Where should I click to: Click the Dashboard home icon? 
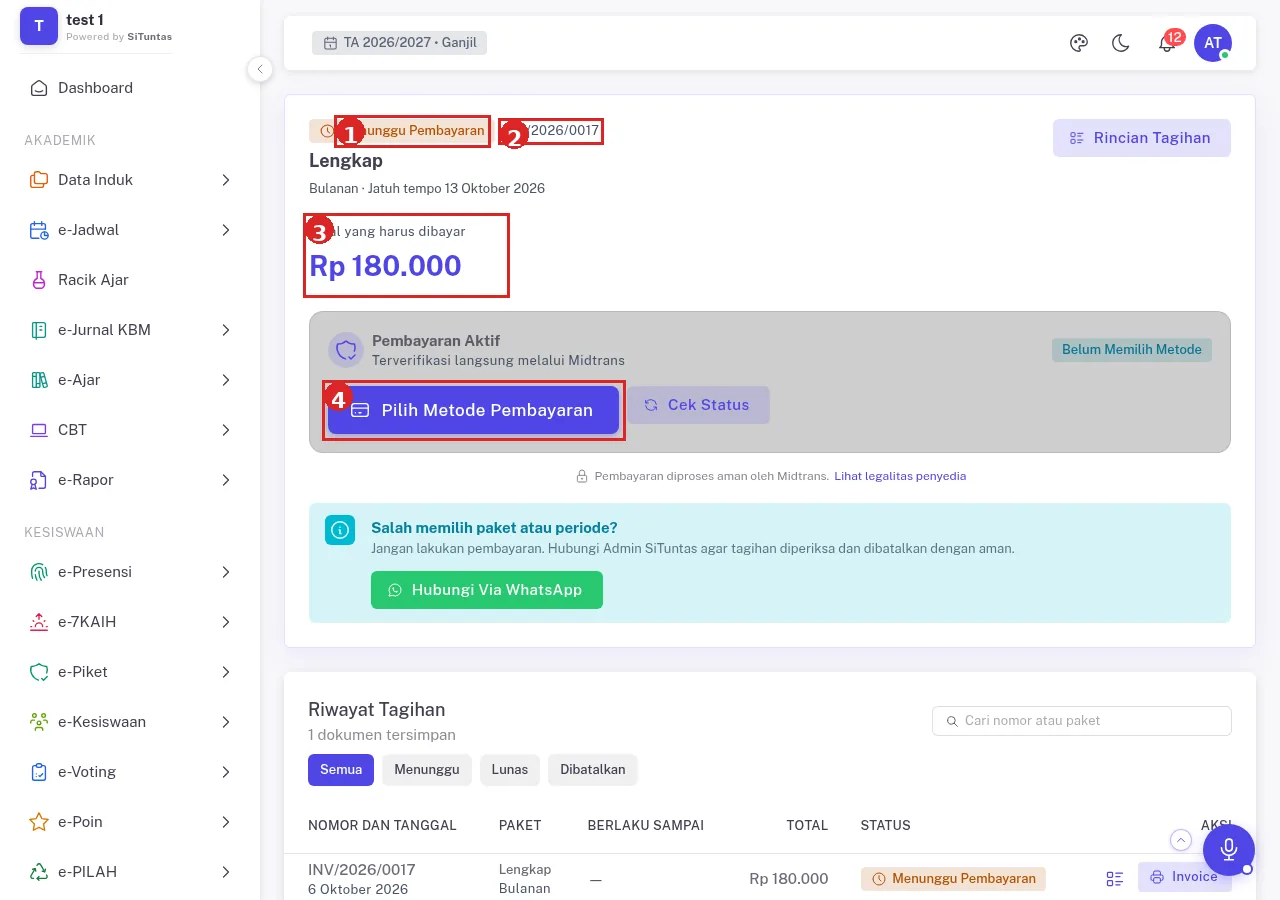tap(39, 88)
